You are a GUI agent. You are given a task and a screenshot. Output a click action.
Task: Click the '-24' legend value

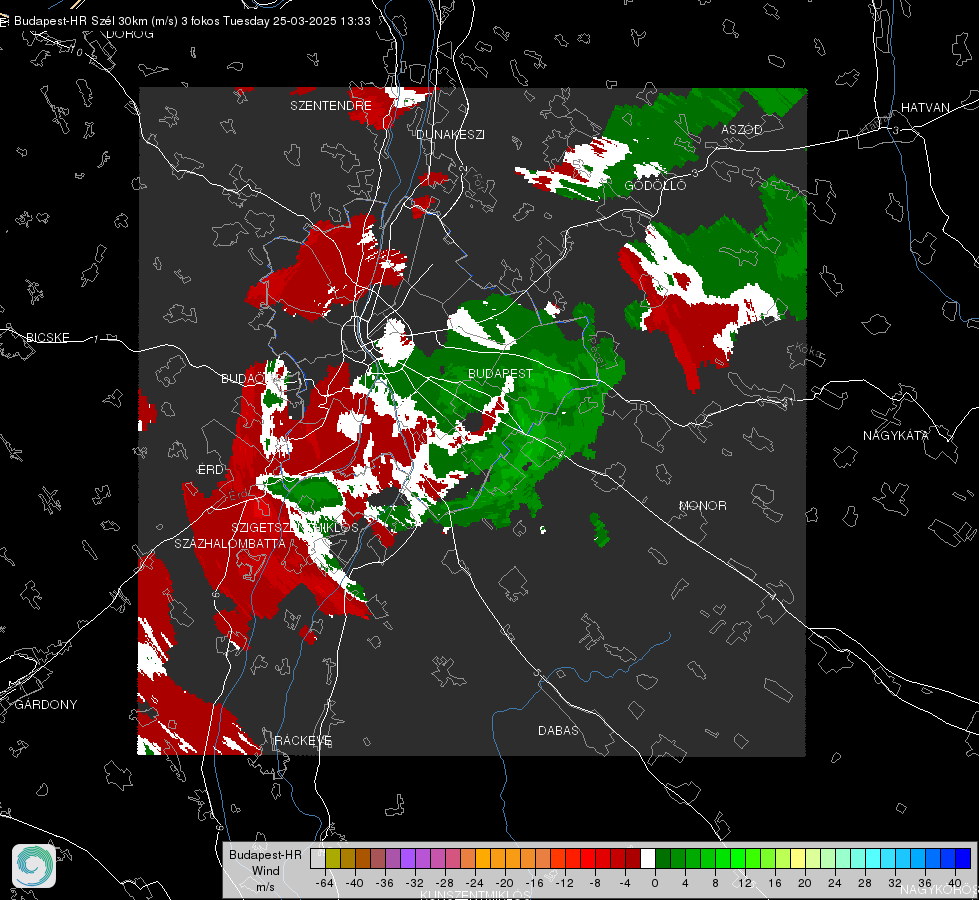[x=475, y=883]
